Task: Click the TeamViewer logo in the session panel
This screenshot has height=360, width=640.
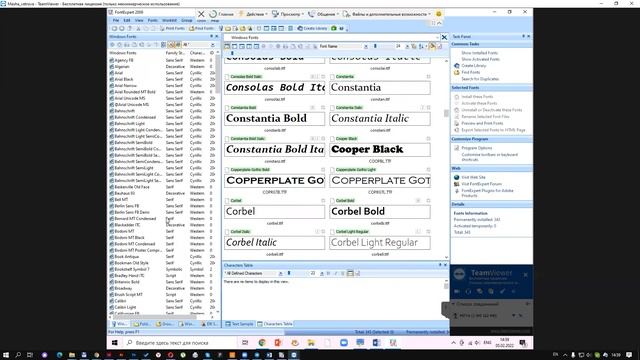Action: (x=460, y=273)
